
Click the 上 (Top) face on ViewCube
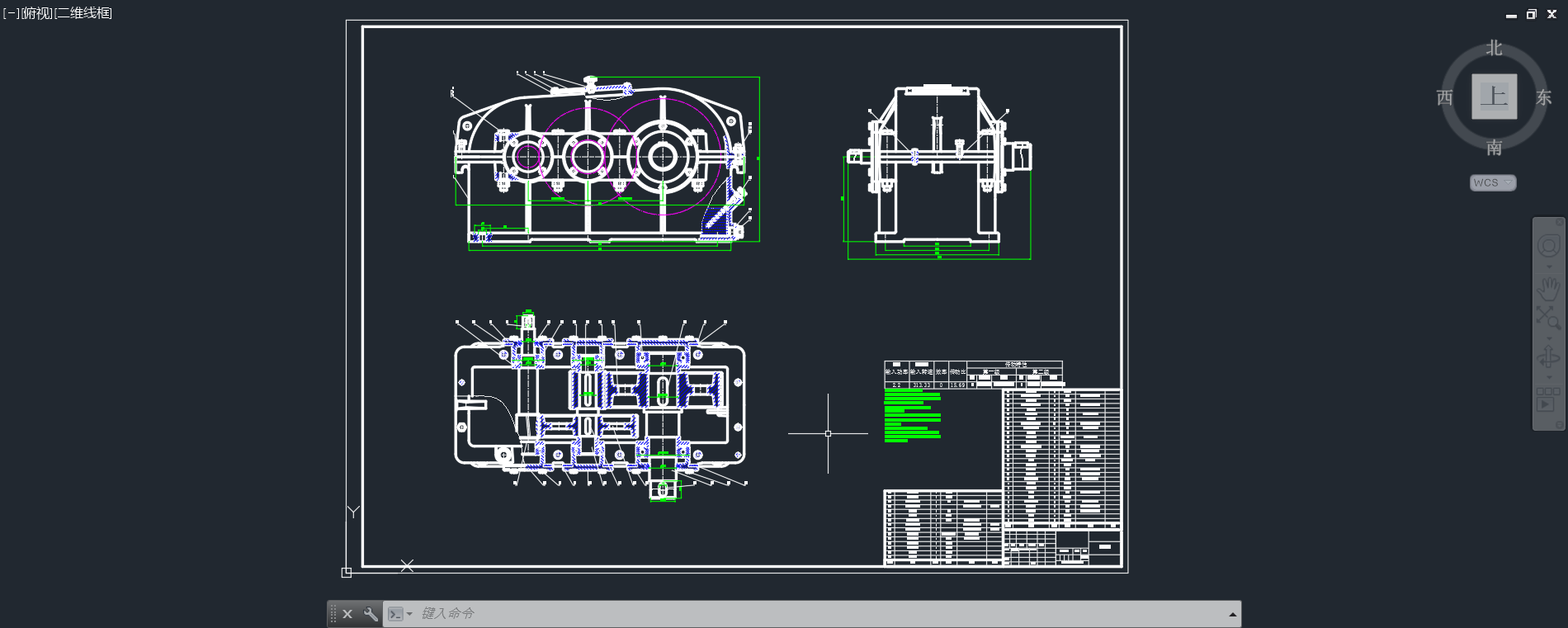[x=1494, y=97]
